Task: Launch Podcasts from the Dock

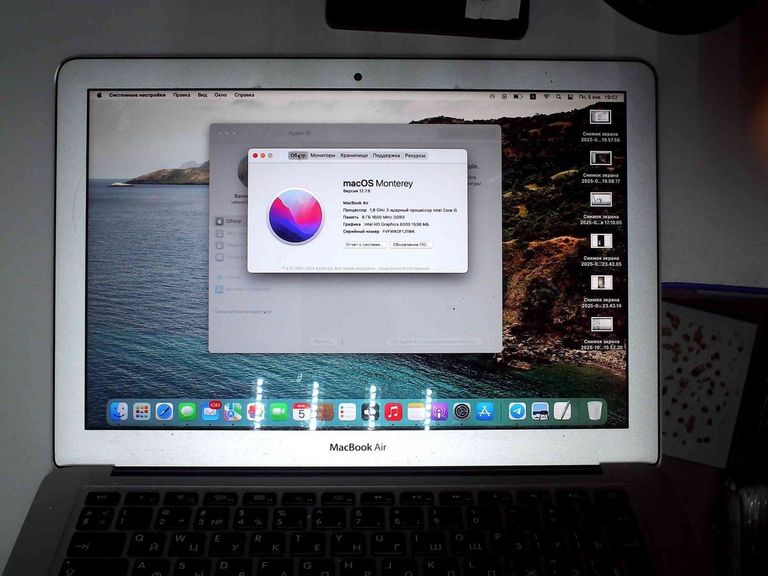Action: (x=439, y=412)
